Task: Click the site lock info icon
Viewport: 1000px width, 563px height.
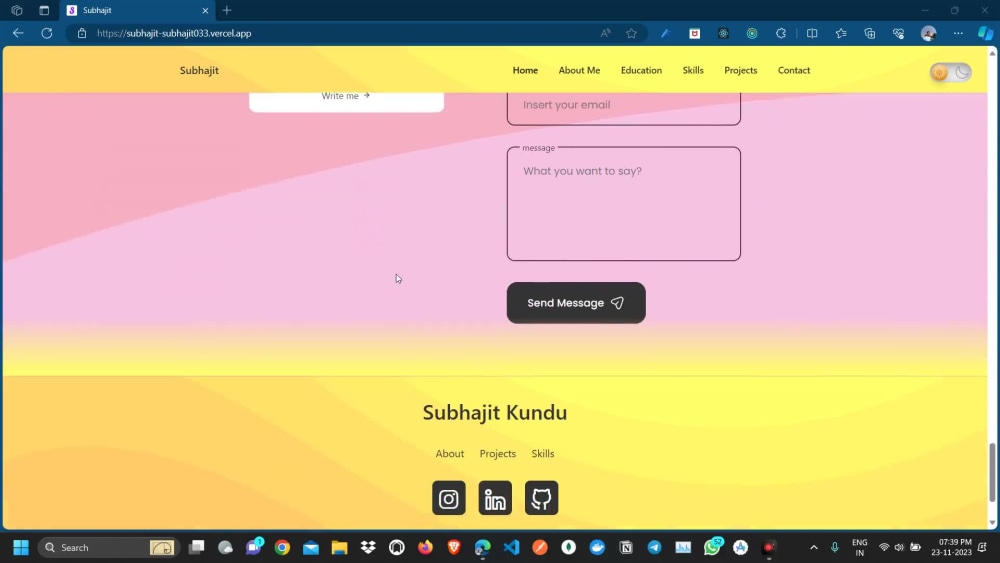Action: tap(82, 33)
